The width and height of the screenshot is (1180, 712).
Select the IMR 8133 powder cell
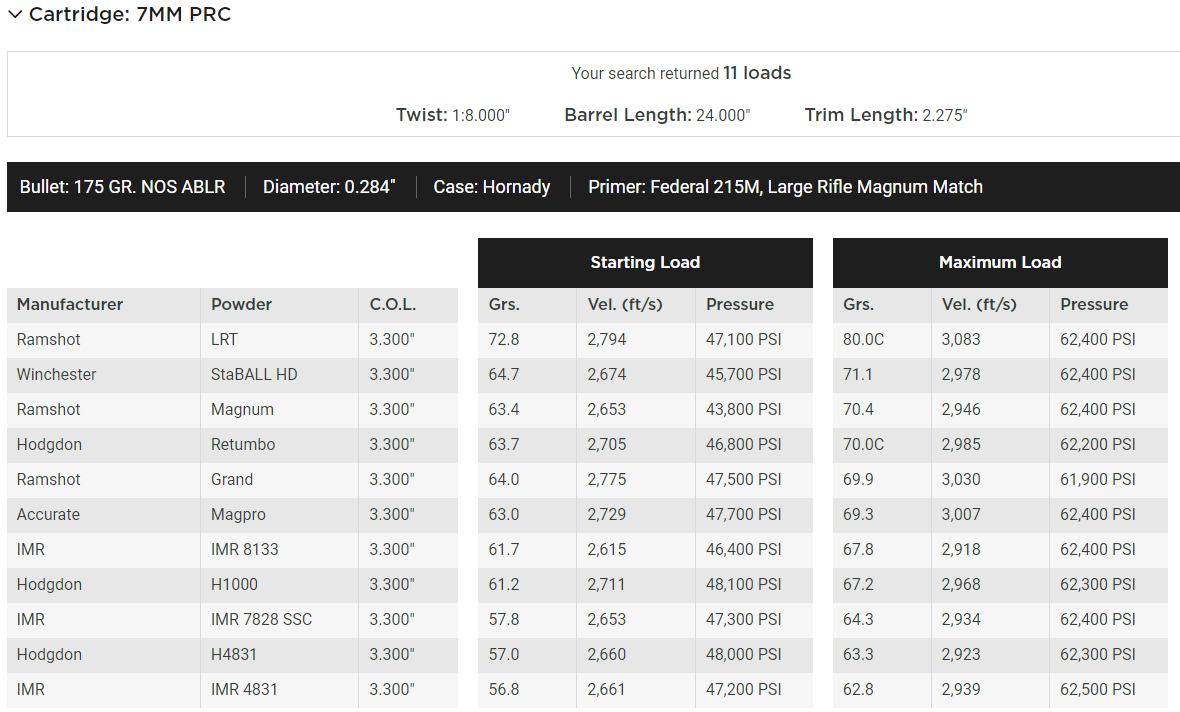pos(279,549)
